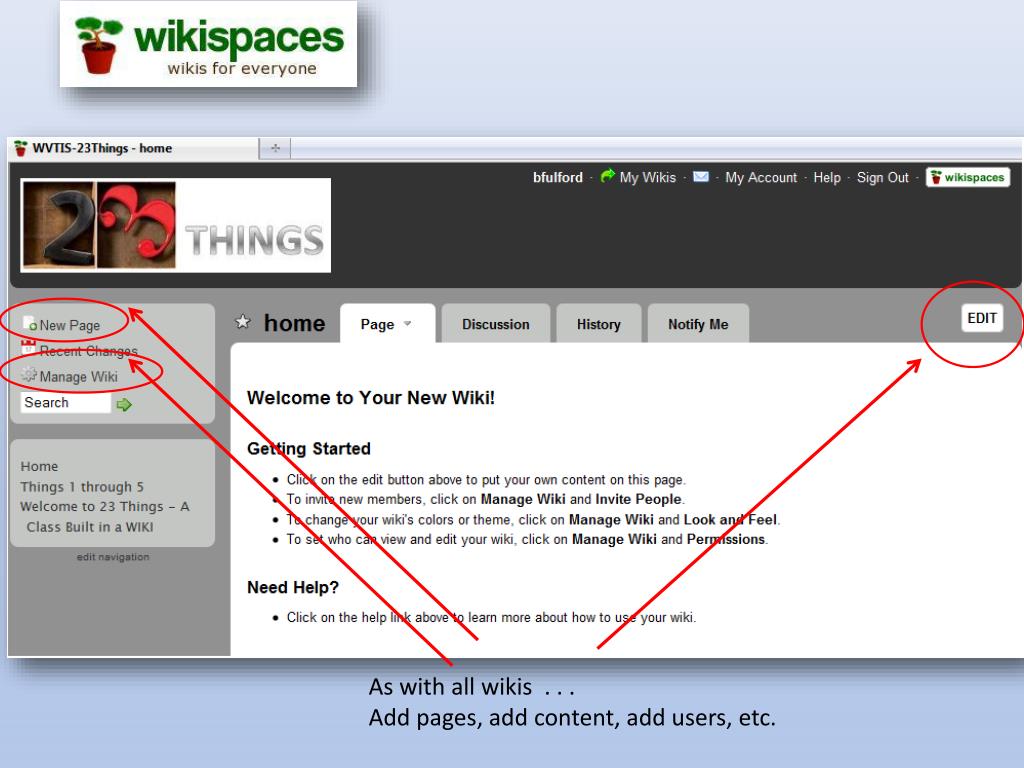Open Things 1 through 5 page
This screenshot has width=1024, height=768.
pyautogui.click(x=82, y=487)
